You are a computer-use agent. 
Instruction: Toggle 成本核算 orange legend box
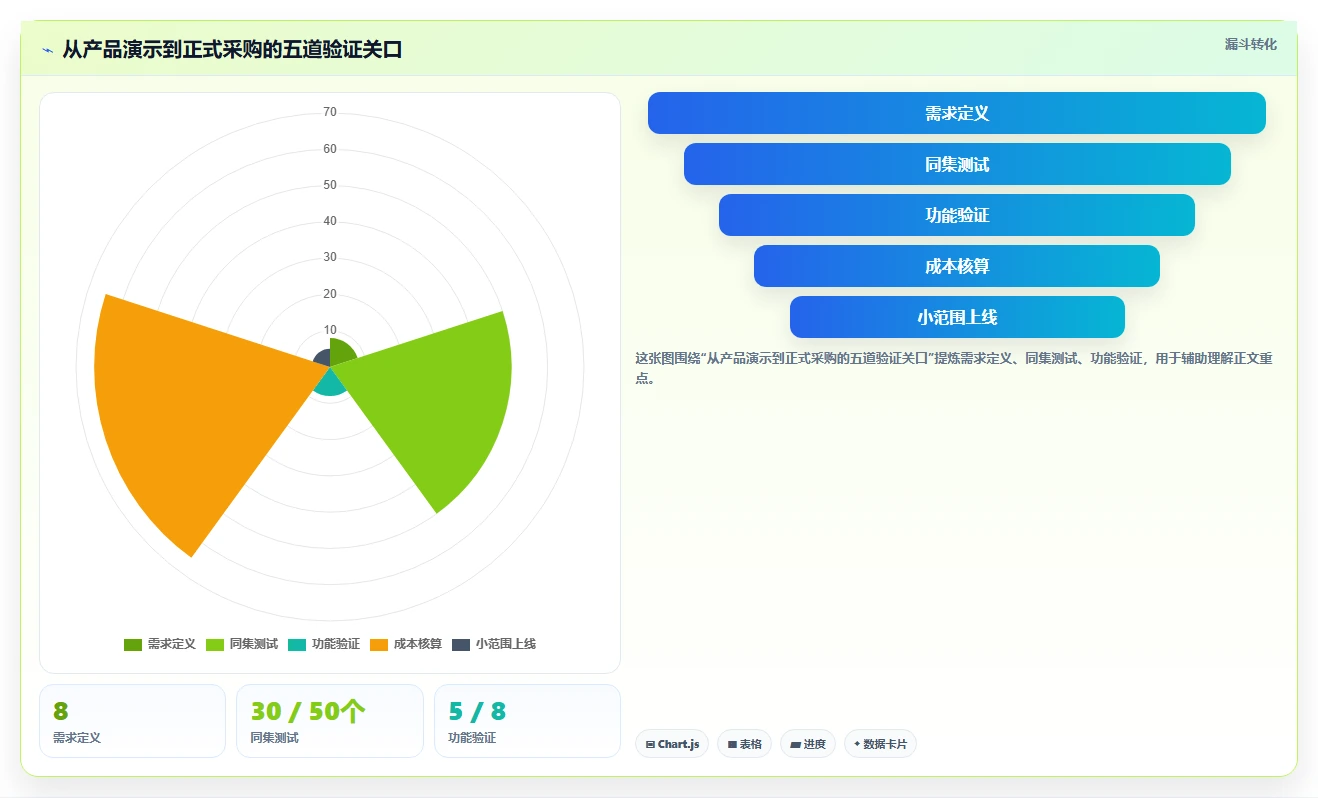click(379, 645)
